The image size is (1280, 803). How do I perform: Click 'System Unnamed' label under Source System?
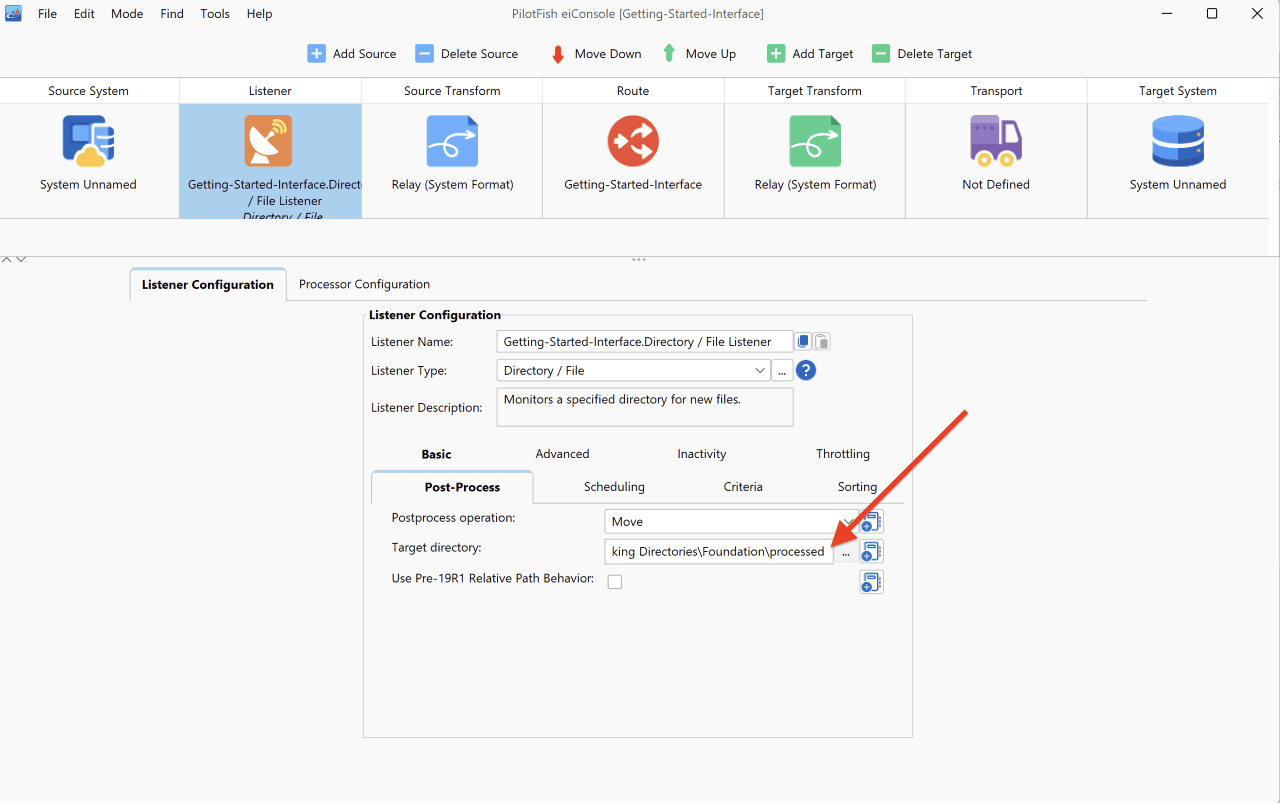click(x=88, y=185)
